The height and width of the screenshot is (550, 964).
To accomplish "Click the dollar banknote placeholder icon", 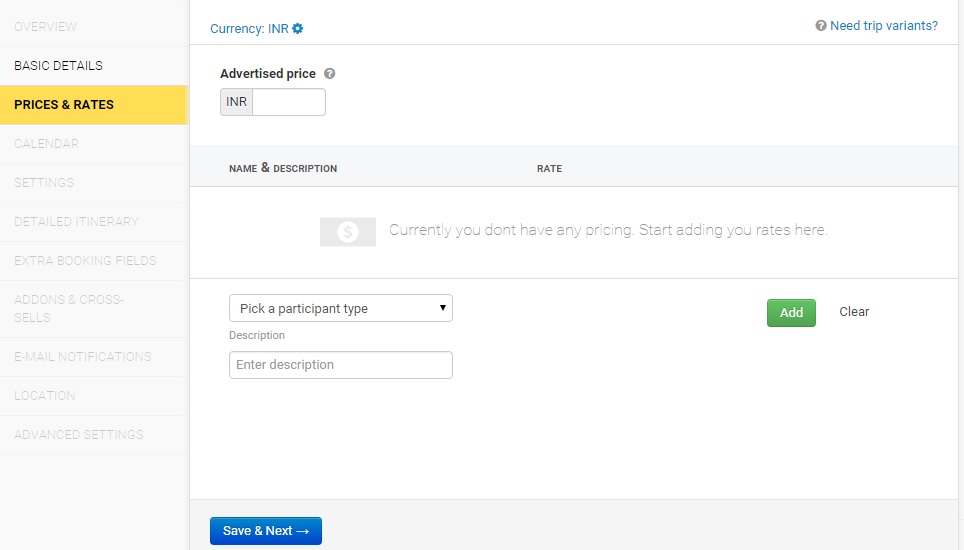I will point(347,232).
